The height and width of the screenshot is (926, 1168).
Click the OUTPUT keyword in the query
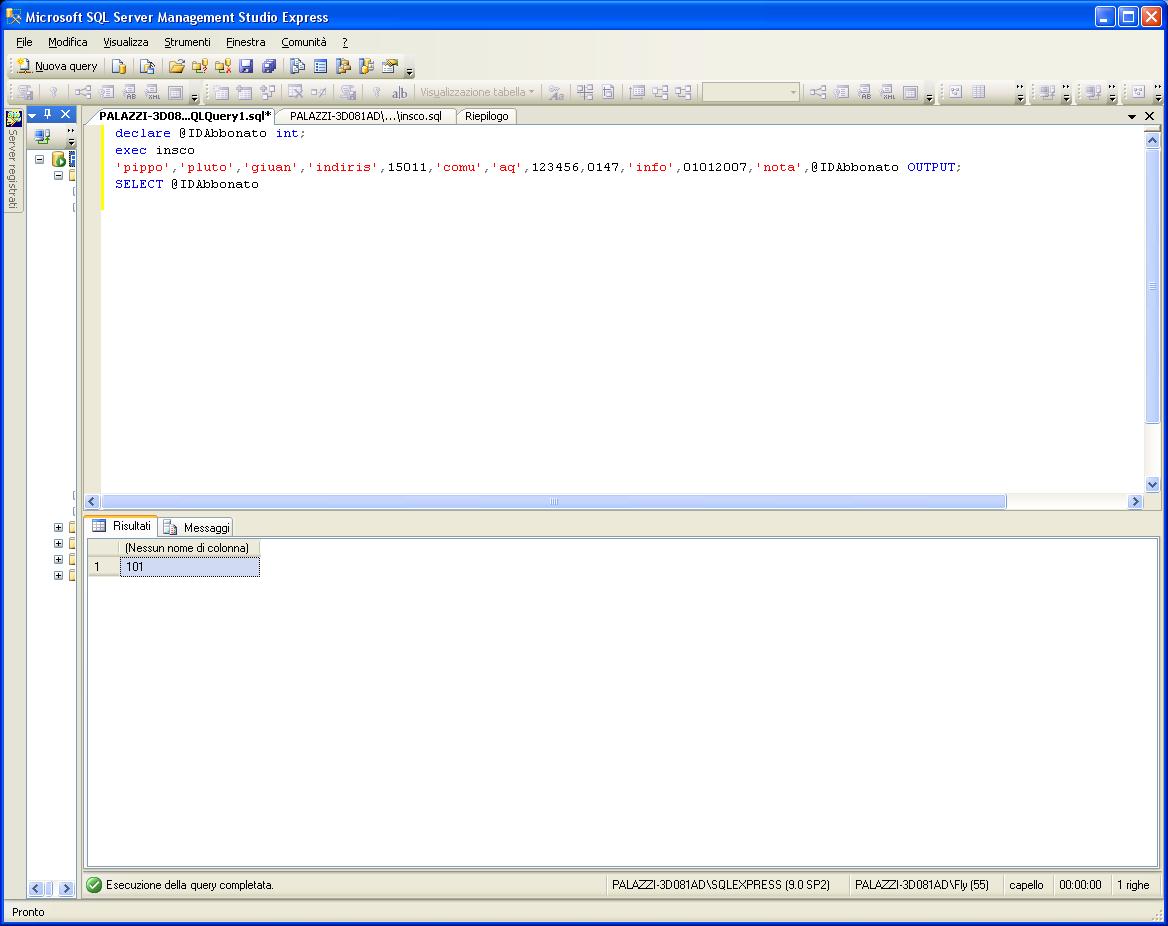(x=931, y=168)
